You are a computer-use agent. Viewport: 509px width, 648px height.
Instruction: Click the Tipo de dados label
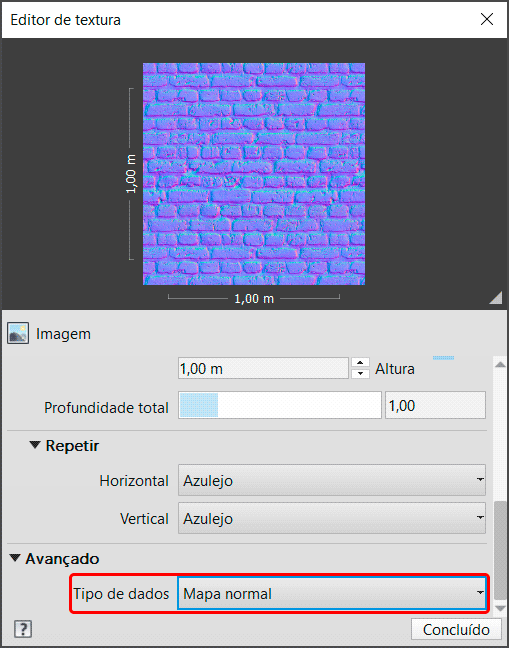click(x=121, y=594)
